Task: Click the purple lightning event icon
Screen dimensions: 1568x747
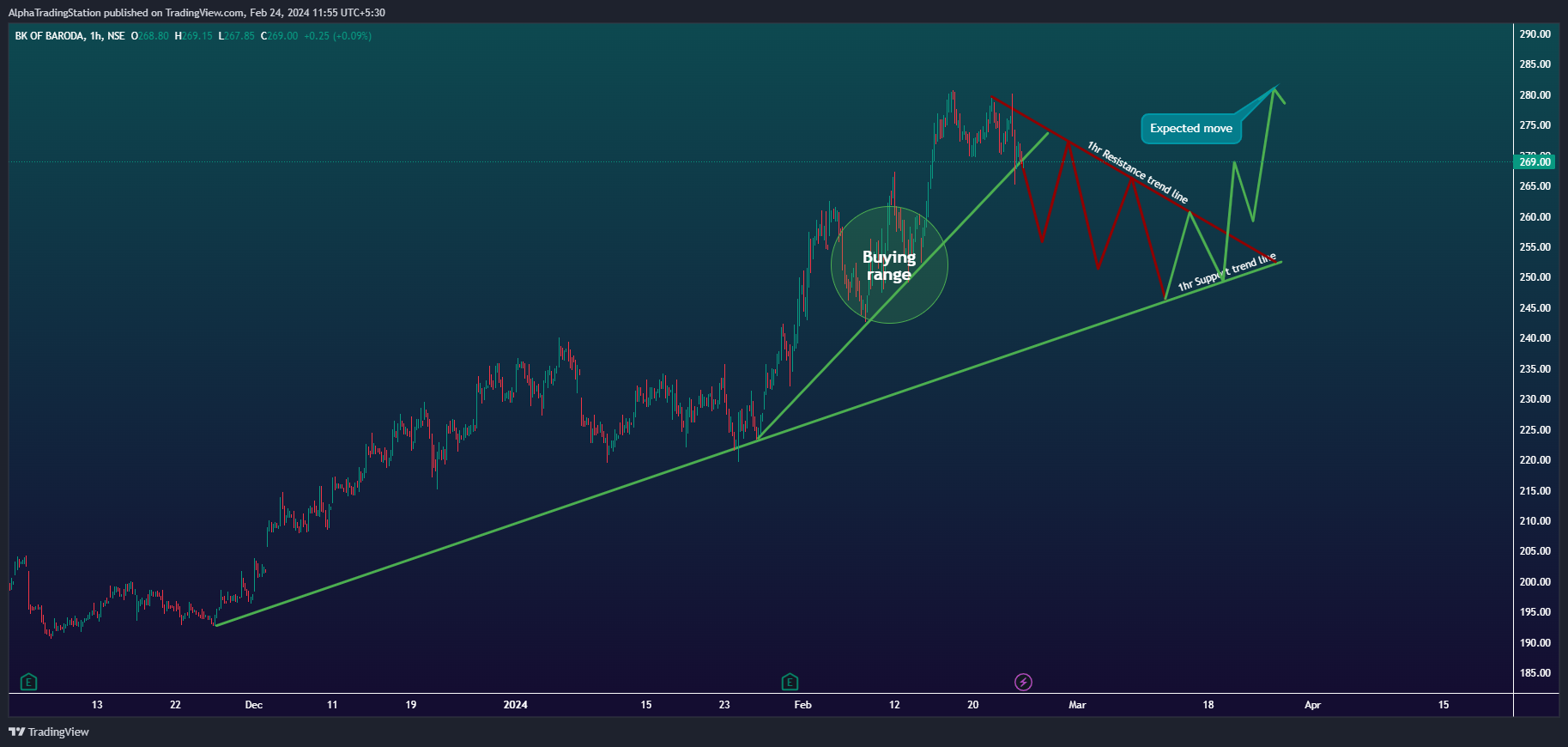Action: [1023, 683]
